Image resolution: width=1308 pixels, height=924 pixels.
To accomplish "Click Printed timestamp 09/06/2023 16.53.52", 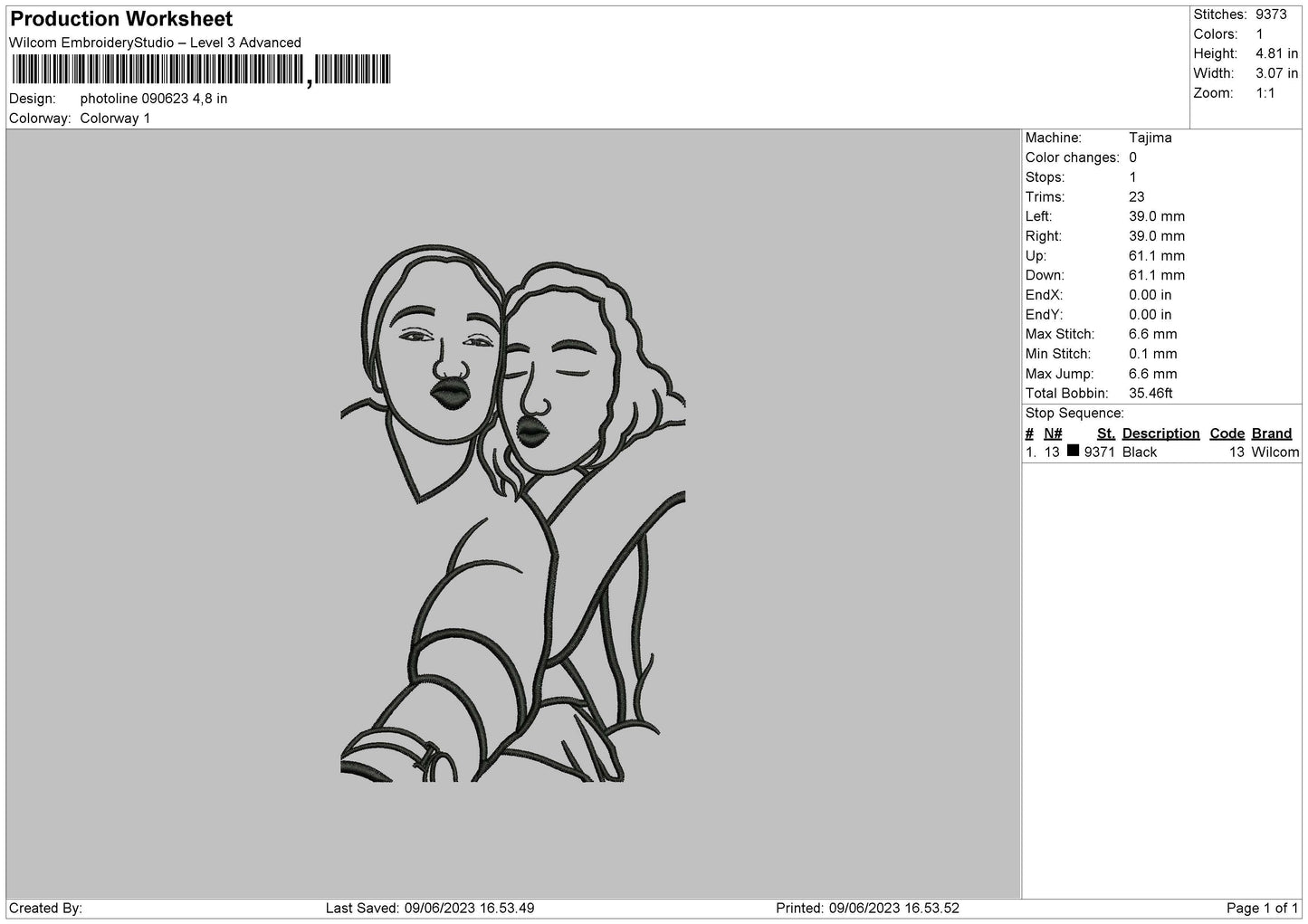I will (x=893, y=909).
